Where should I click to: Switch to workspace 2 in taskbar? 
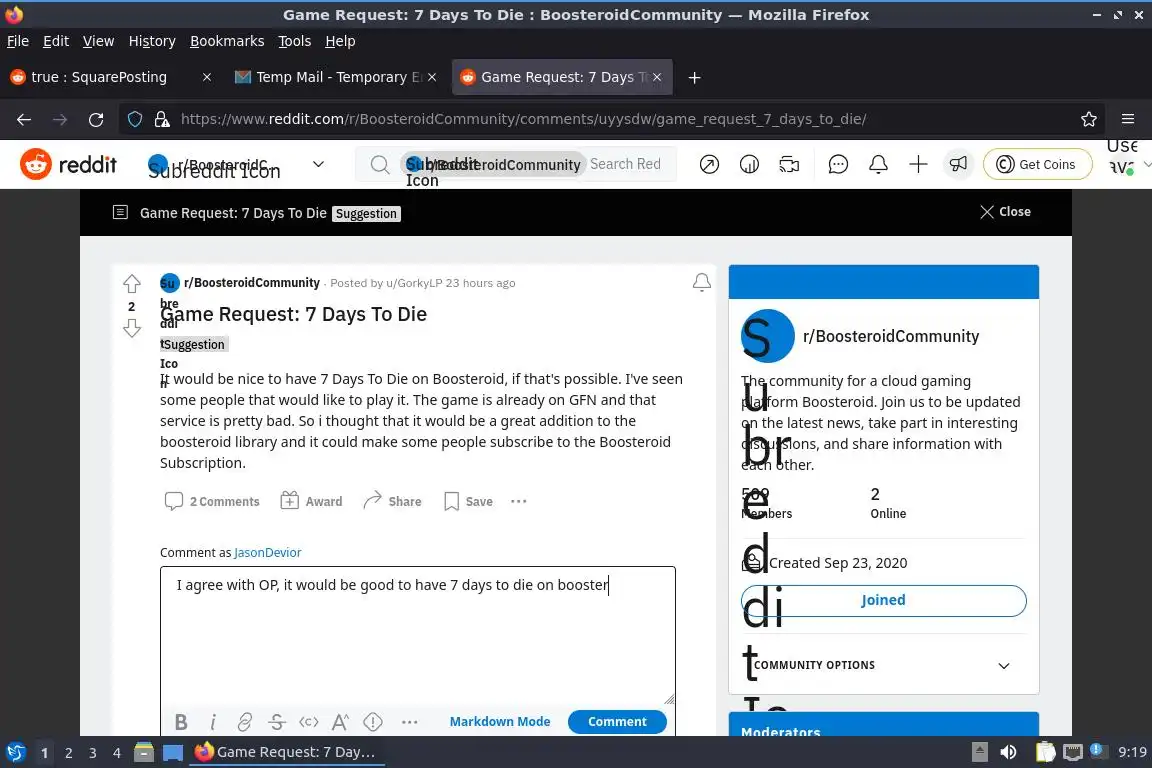pos(69,753)
